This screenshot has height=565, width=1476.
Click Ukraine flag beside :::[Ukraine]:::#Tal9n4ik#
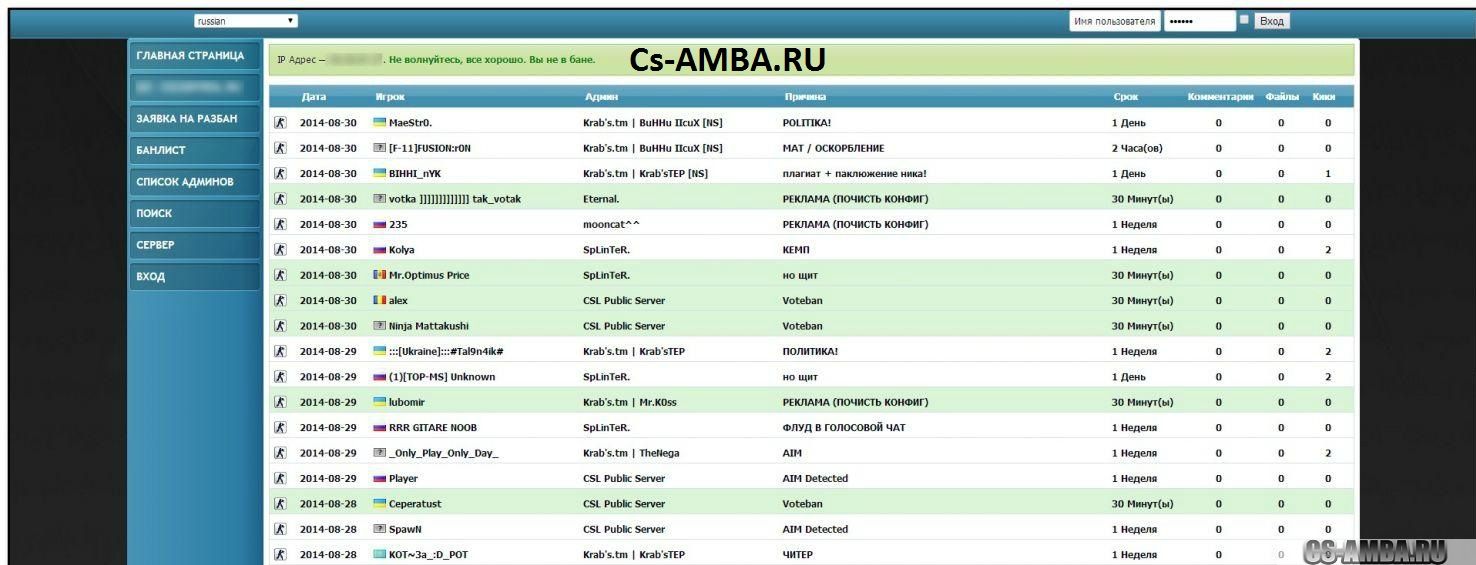point(379,351)
